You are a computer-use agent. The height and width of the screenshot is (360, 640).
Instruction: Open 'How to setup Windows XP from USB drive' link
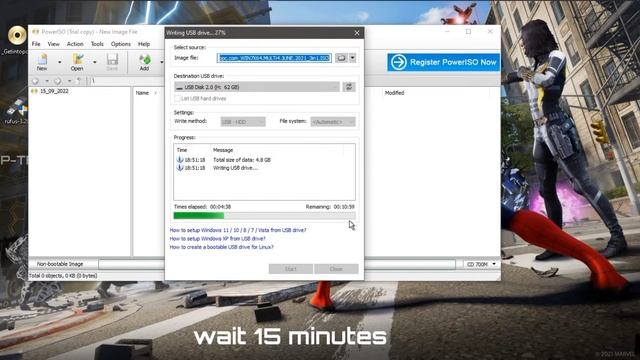point(218,239)
